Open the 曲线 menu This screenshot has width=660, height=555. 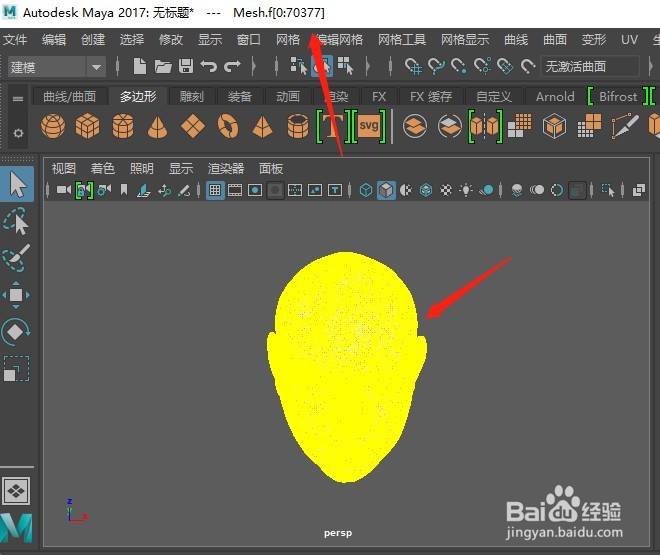pos(516,40)
